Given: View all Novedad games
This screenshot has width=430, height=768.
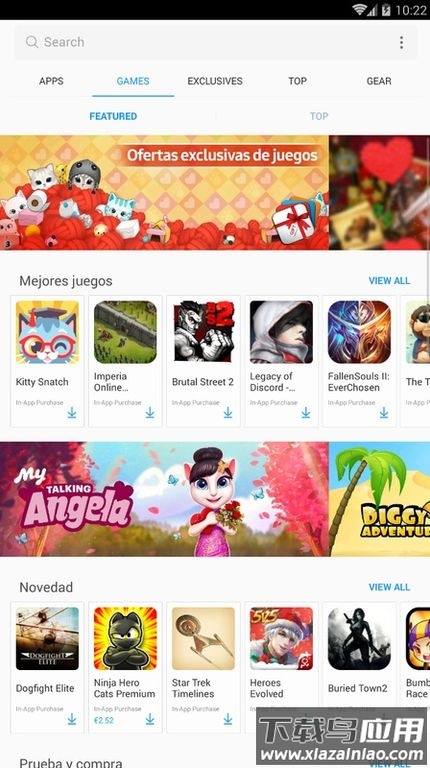Looking at the screenshot, I should [389, 587].
